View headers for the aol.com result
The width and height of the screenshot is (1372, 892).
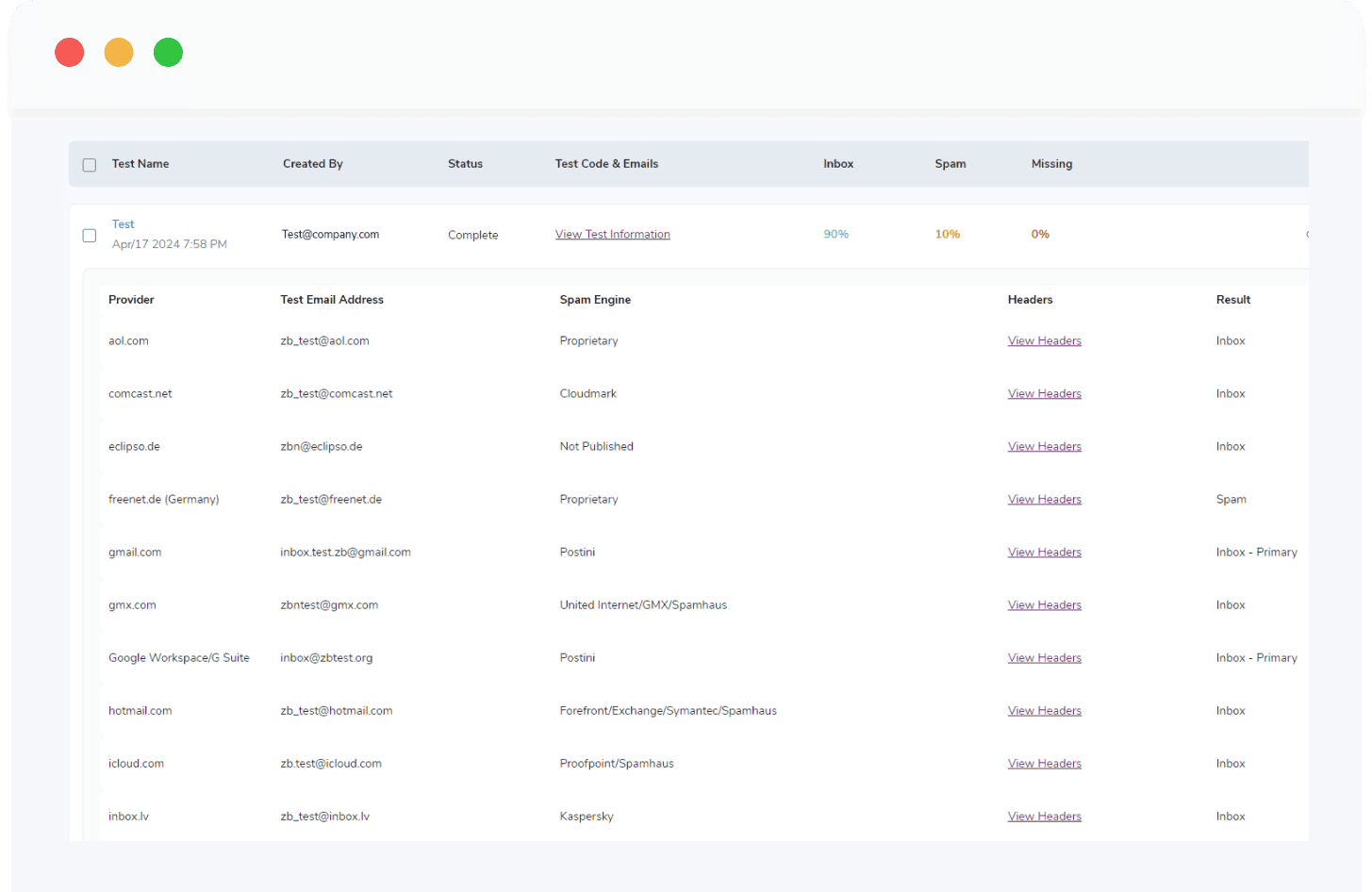click(1044, 340)
